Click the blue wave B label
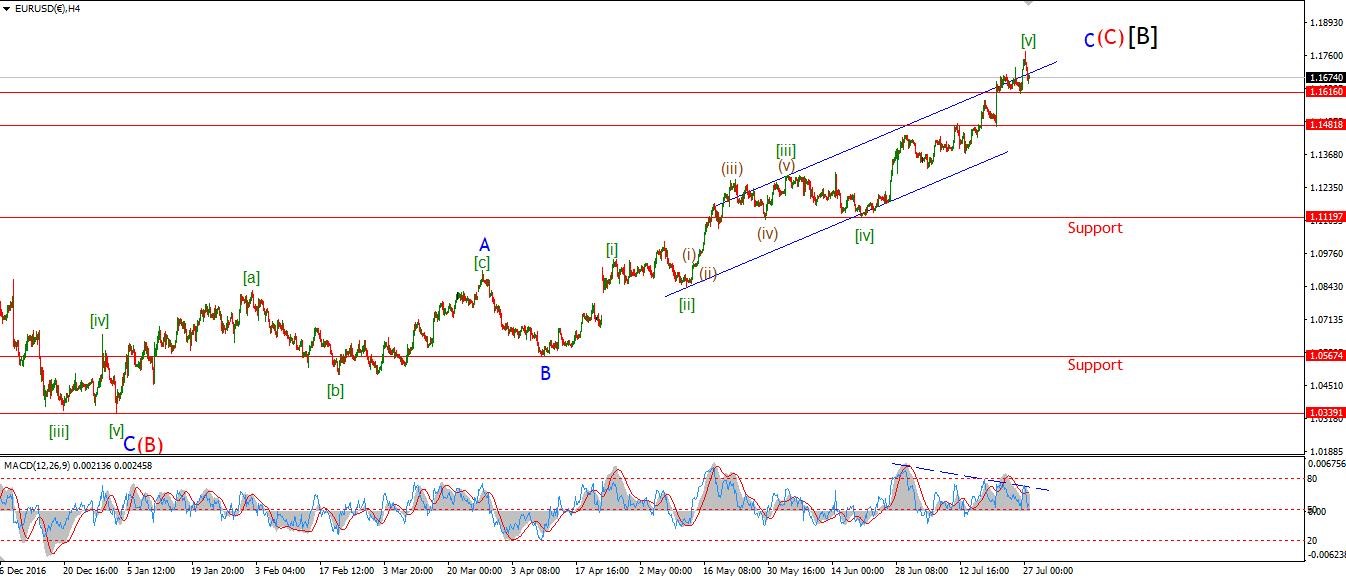 (545, 374)
